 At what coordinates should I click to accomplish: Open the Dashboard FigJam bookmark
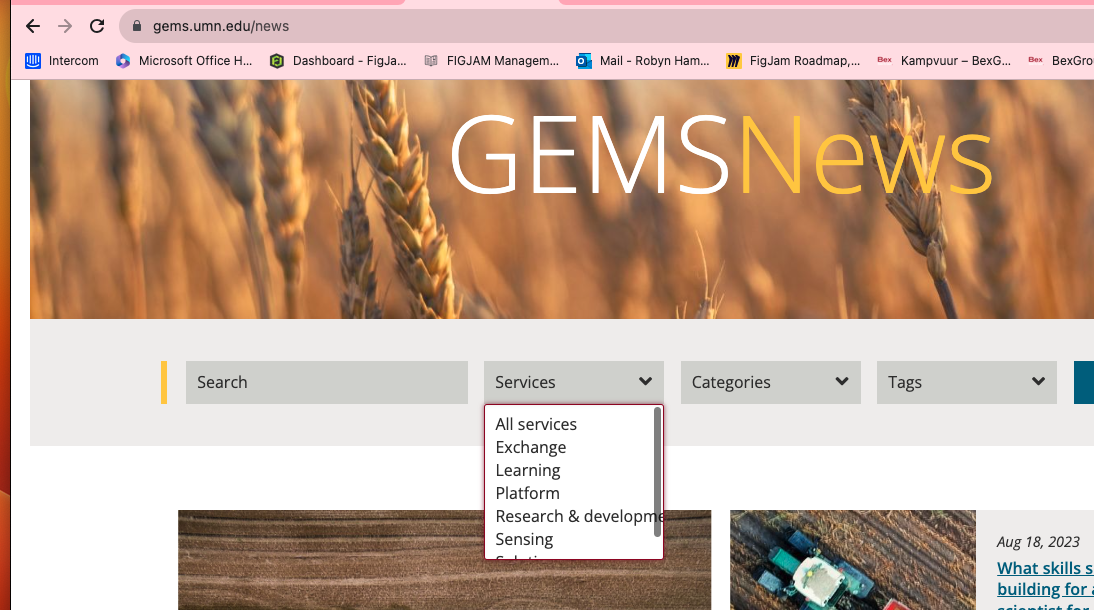click(338, 61)
